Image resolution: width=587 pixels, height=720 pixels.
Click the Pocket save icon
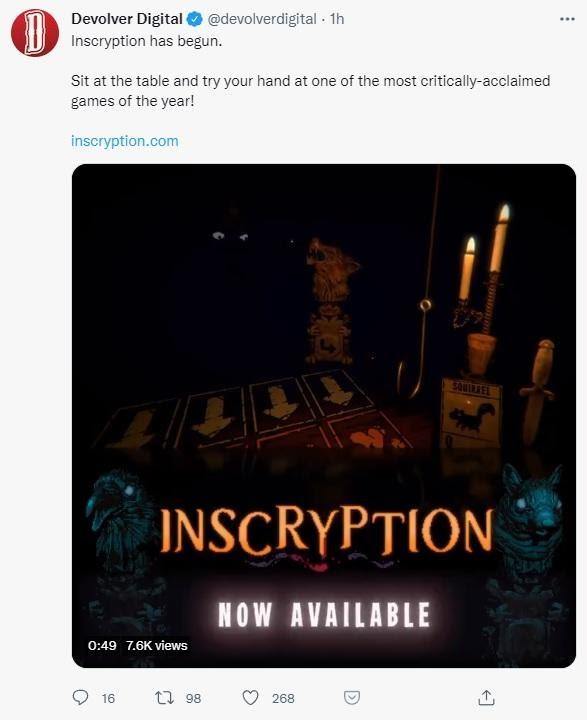352,698
